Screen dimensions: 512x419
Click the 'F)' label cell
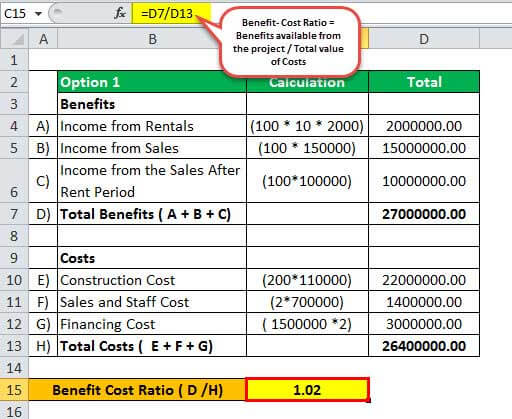43,302
